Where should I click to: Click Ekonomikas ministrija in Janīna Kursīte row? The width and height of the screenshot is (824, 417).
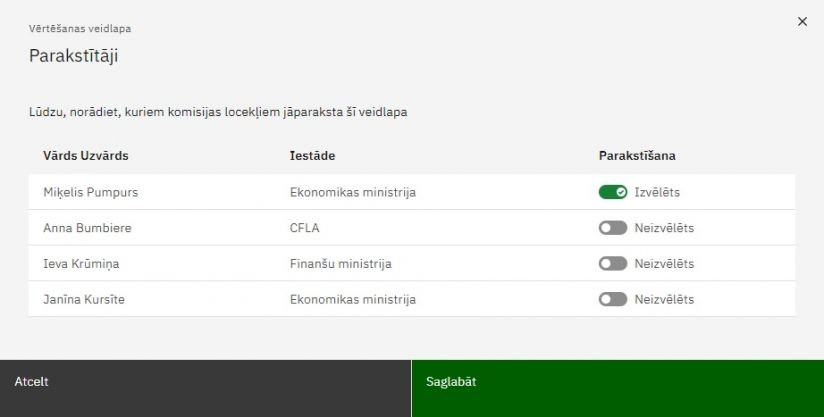[x=352, y=299]
